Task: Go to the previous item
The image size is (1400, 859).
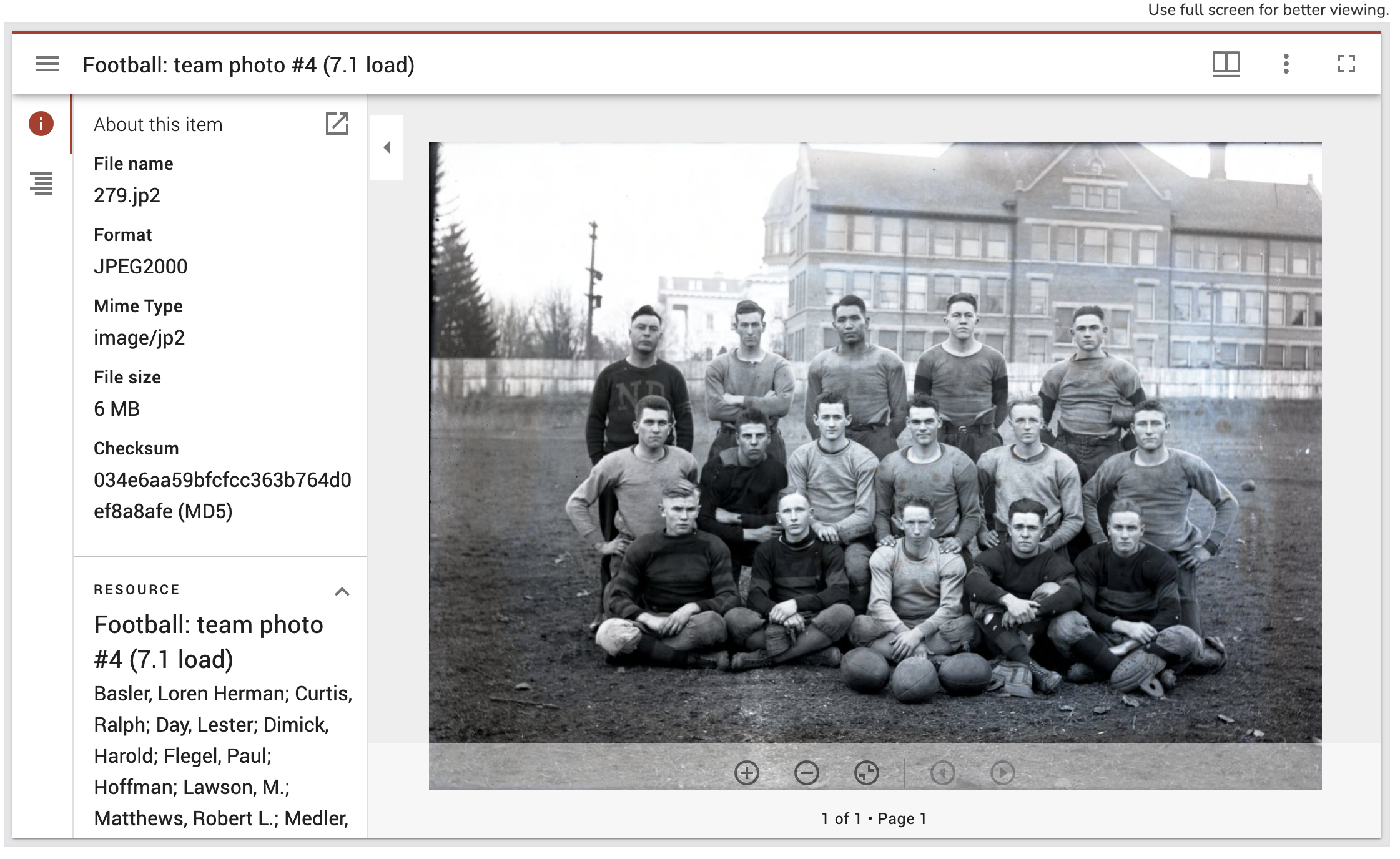Action: pos(942,773)
